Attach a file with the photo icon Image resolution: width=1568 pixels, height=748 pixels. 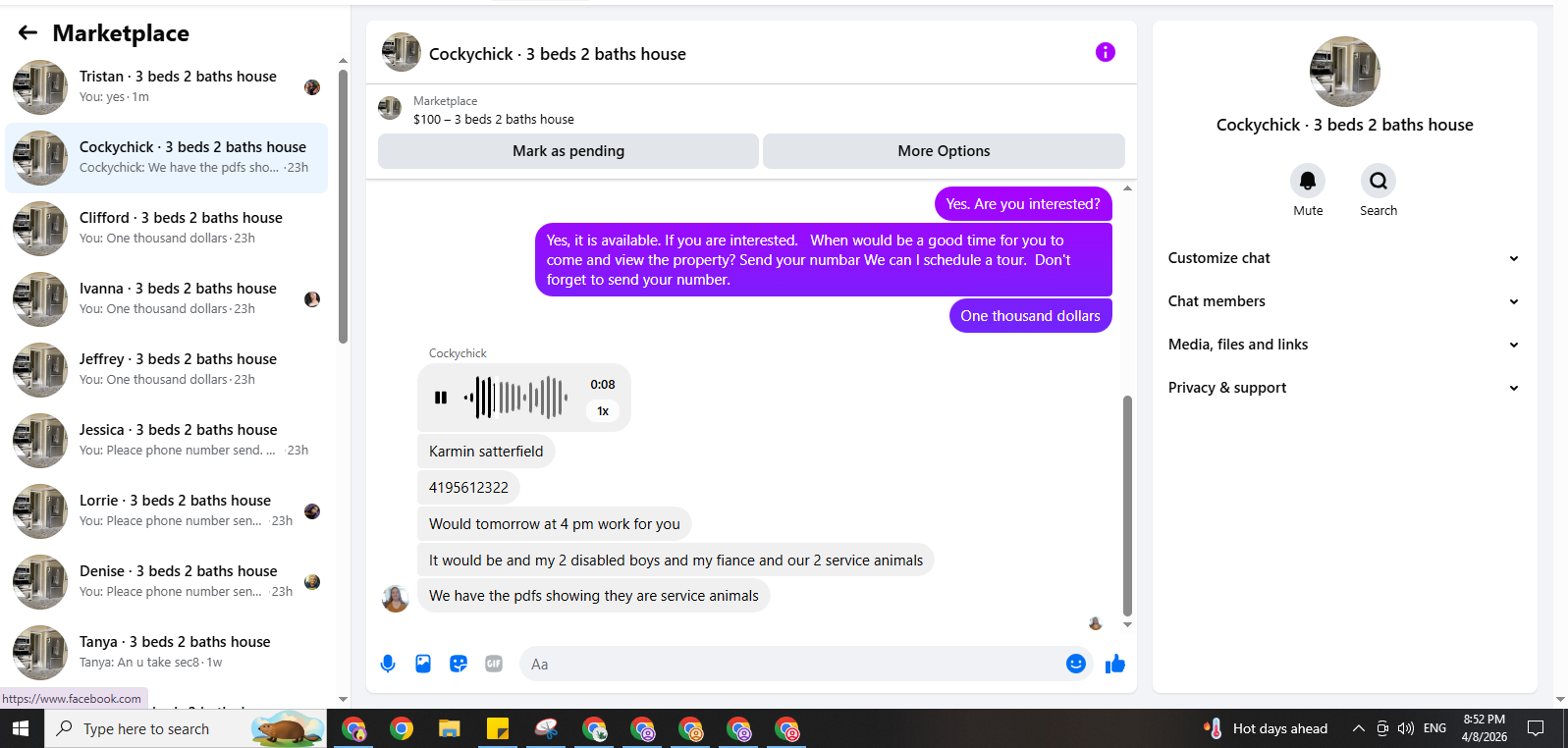[x=423, y=664]
